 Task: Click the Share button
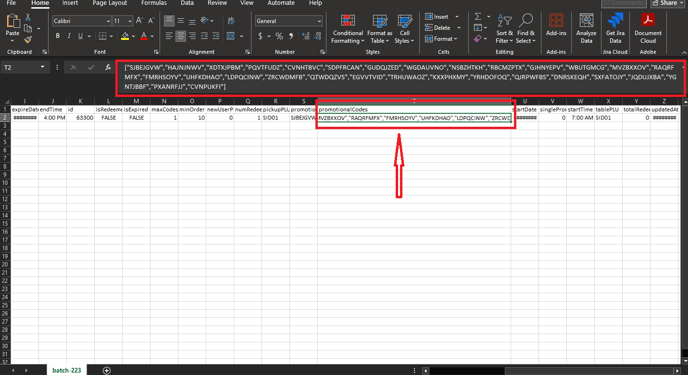(x=667, y=3)
